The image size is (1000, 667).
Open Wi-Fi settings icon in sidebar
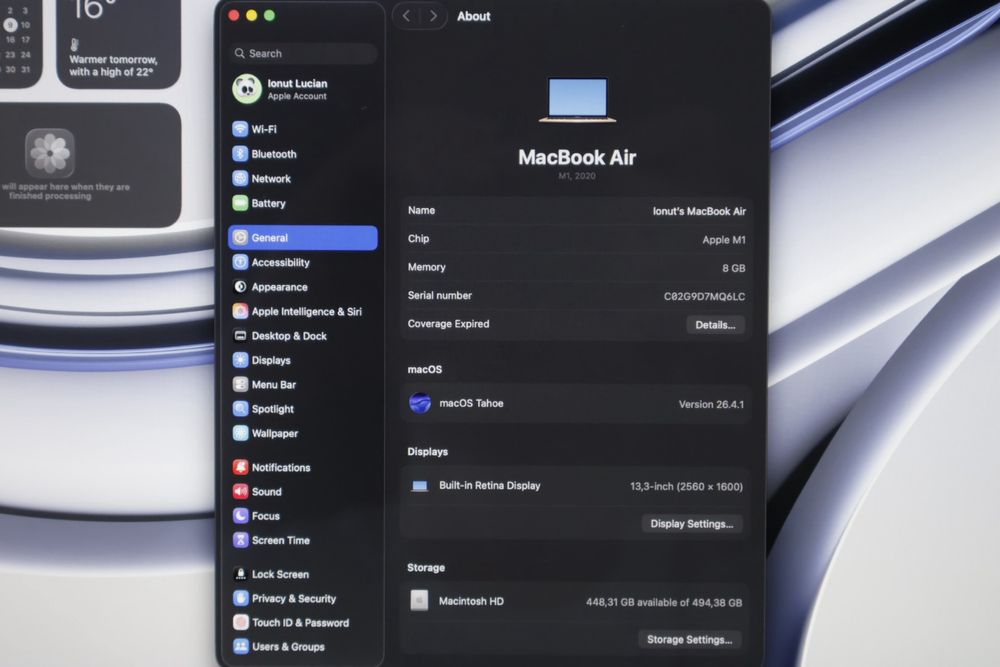click(x=240, y=129)
